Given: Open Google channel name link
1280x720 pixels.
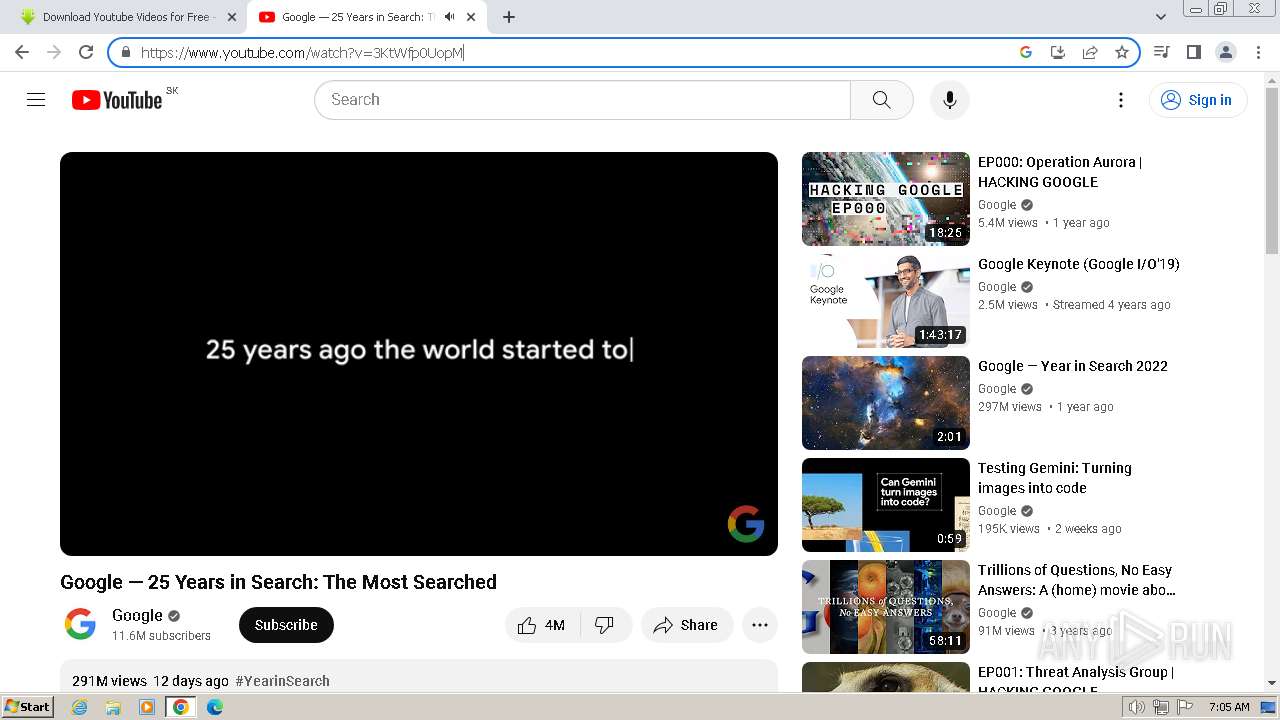Looking at the screenshot, I should (x=137, y=615).
